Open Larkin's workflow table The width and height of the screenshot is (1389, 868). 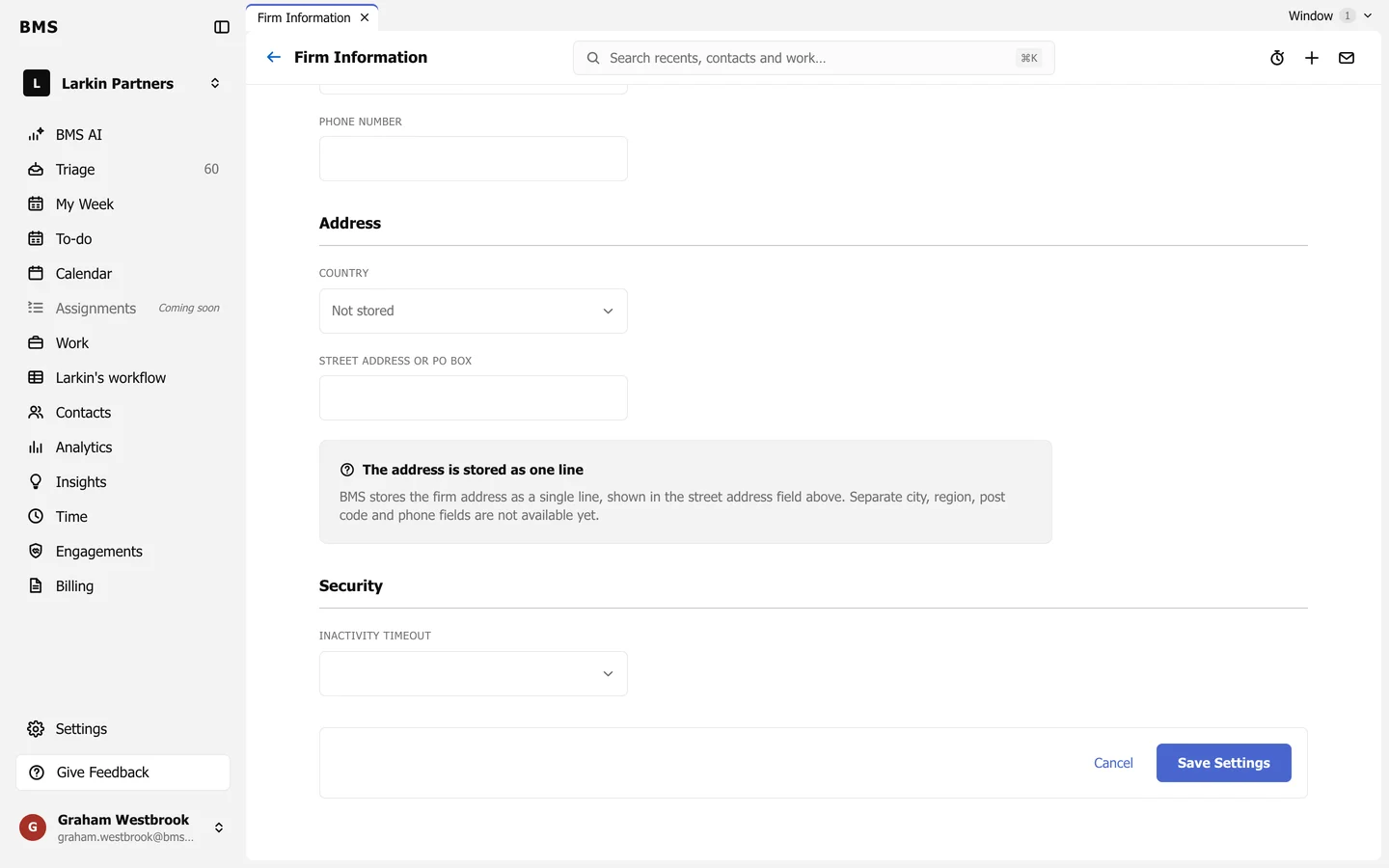pos(123,378)
